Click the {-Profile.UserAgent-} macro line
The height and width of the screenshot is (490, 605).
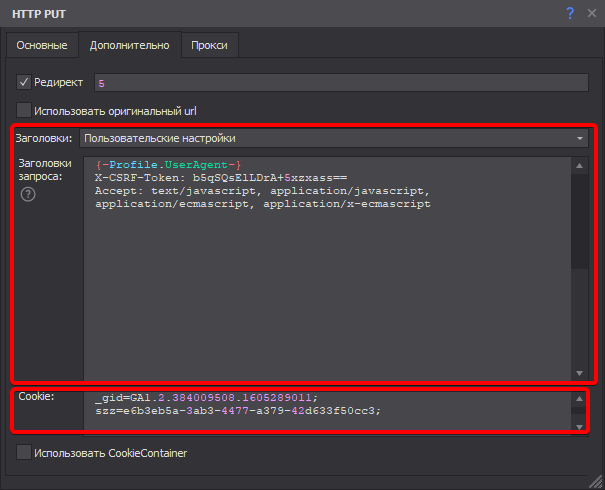click(x=168, y=165)
